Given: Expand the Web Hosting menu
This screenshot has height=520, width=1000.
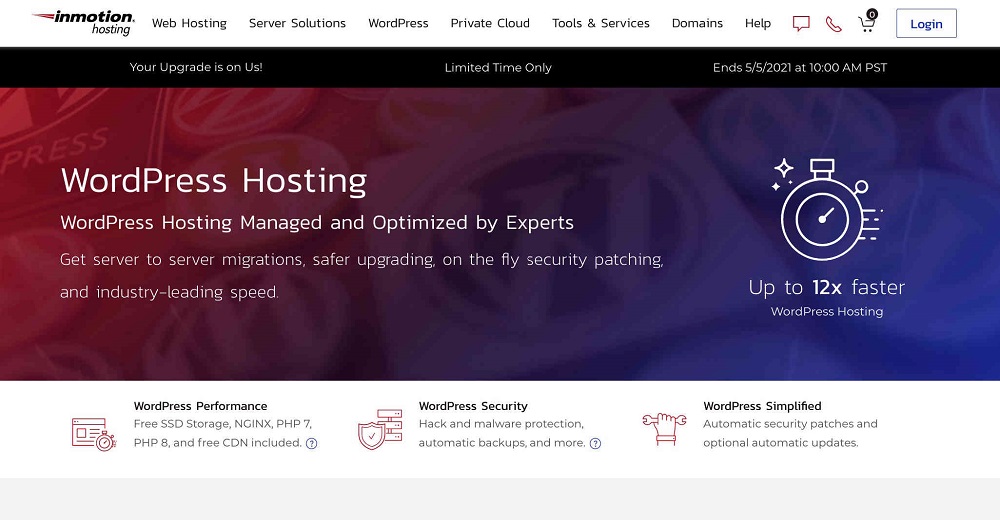Looking at the screenshot, I should coord(189,23).
